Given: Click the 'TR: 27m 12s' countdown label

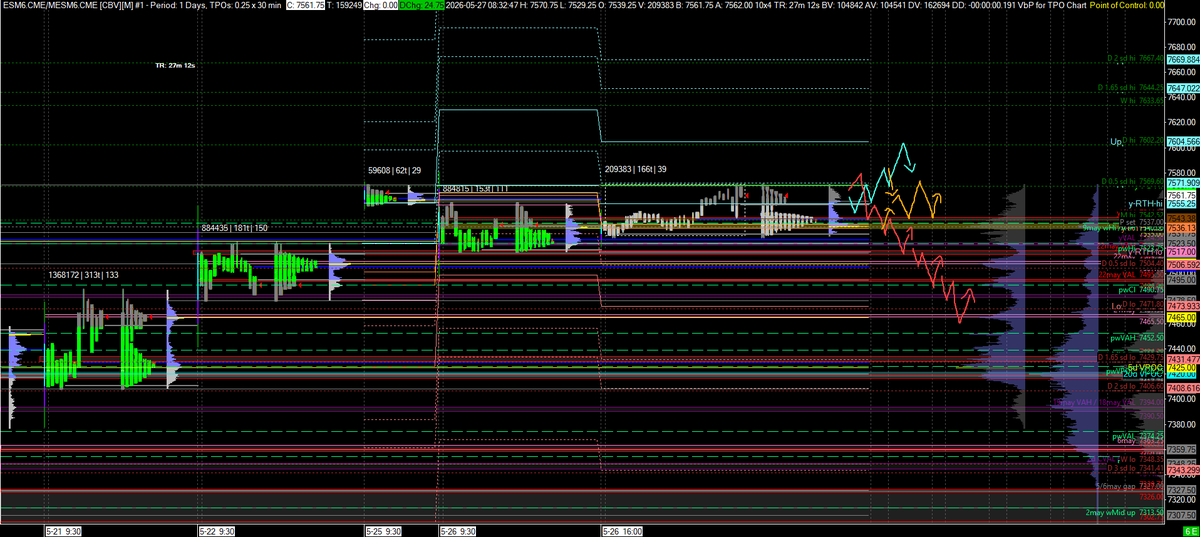Looking at the screenshot, I should click(x=174, y=65).
